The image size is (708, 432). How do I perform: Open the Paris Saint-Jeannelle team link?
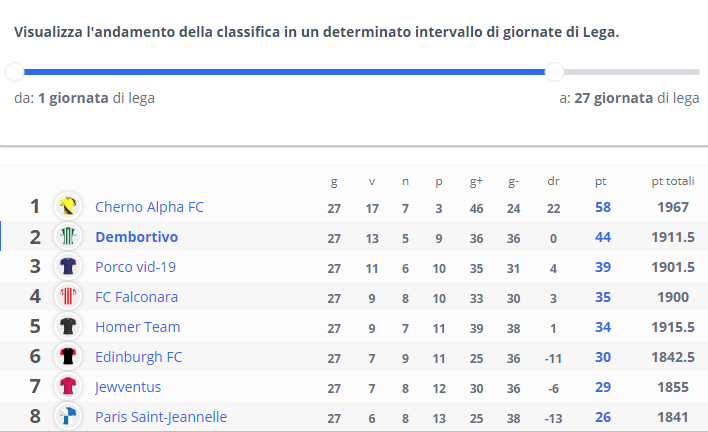click(x=161, y=417)
